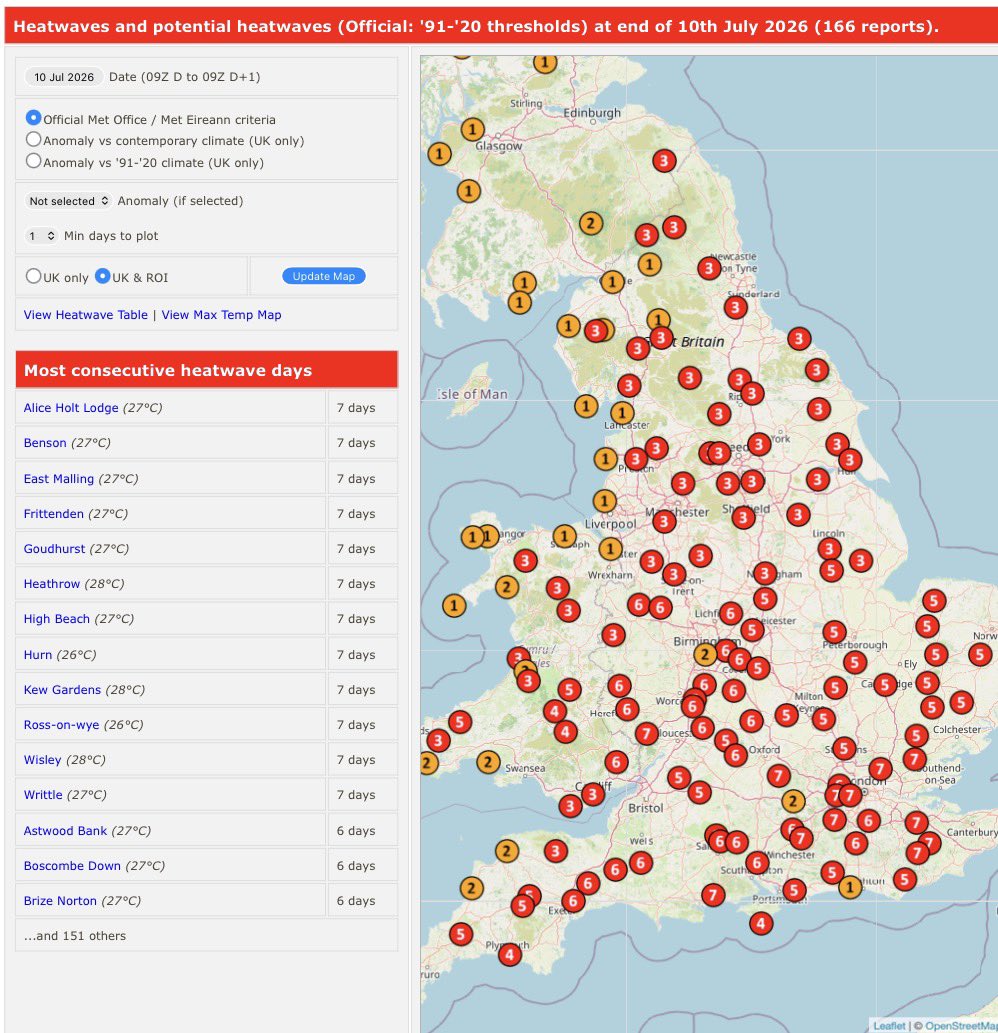Open the Writtle station link

43,795
